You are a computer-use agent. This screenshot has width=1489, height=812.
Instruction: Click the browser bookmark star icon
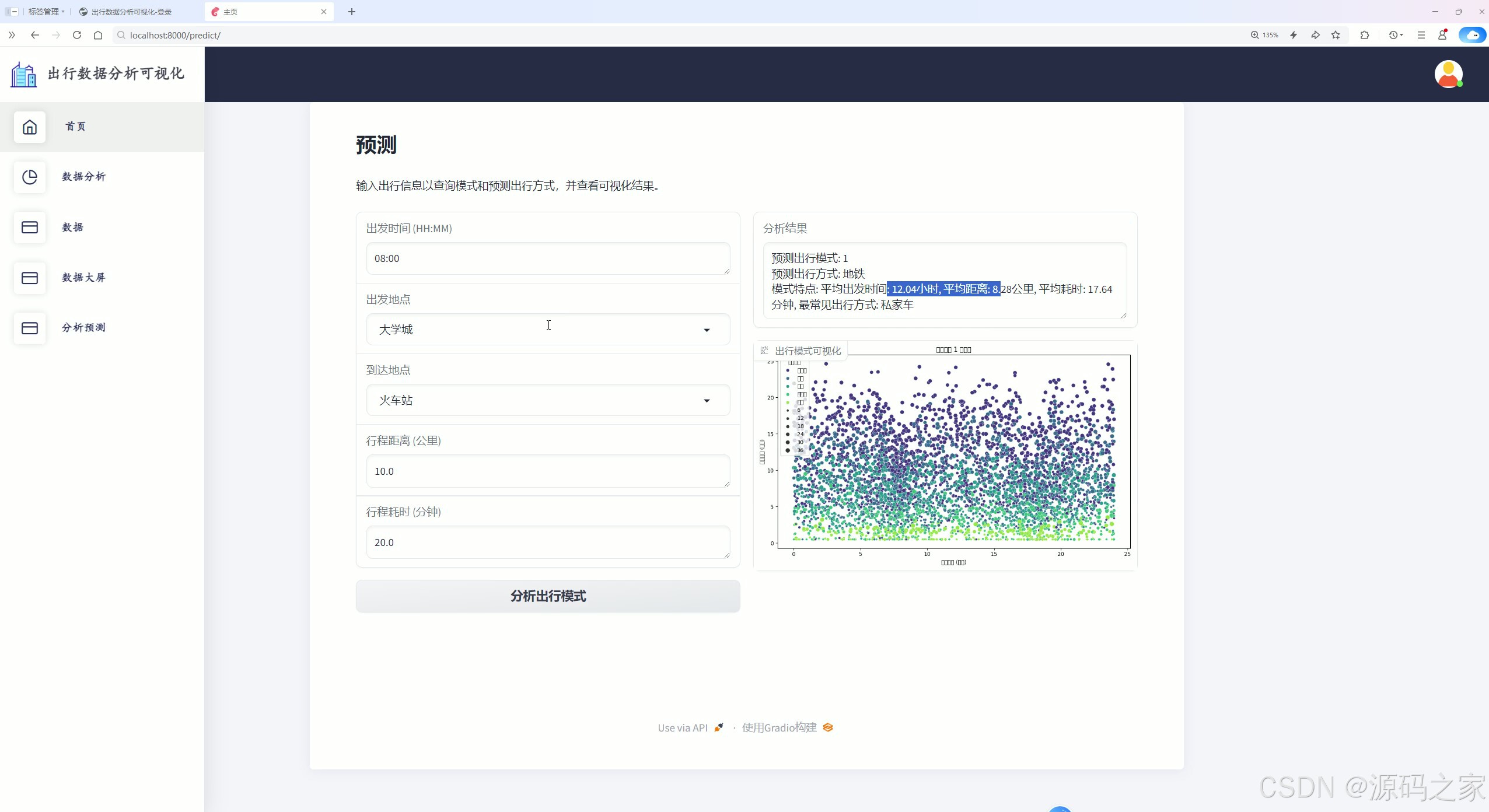(1336, 35)
